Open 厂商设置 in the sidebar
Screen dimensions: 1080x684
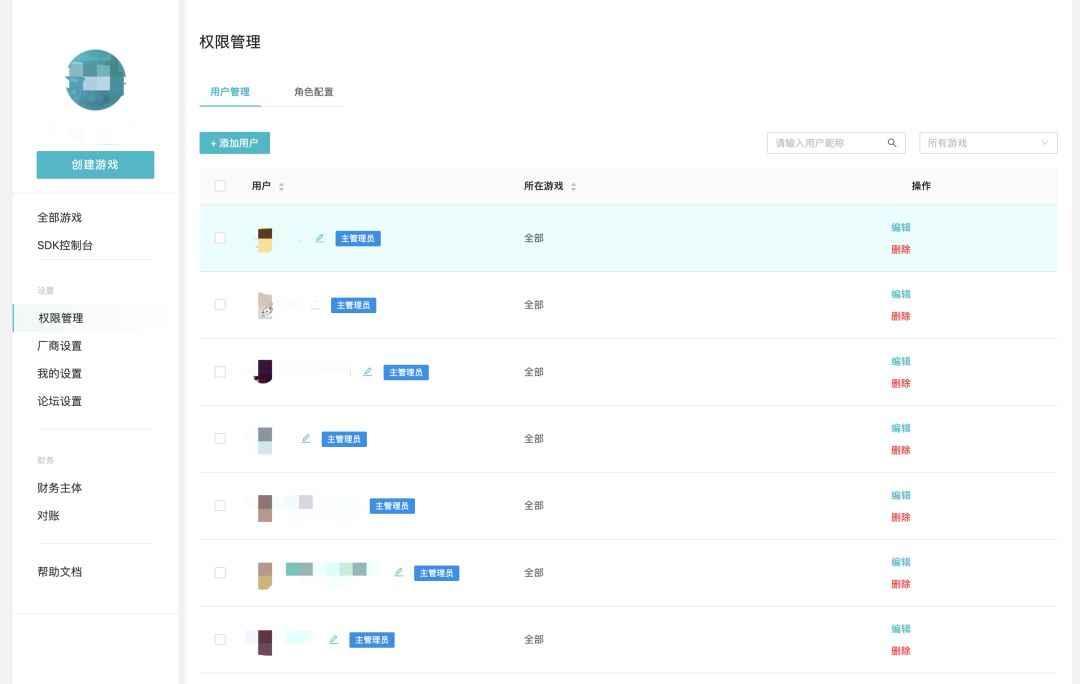click(x=60, y=346)
